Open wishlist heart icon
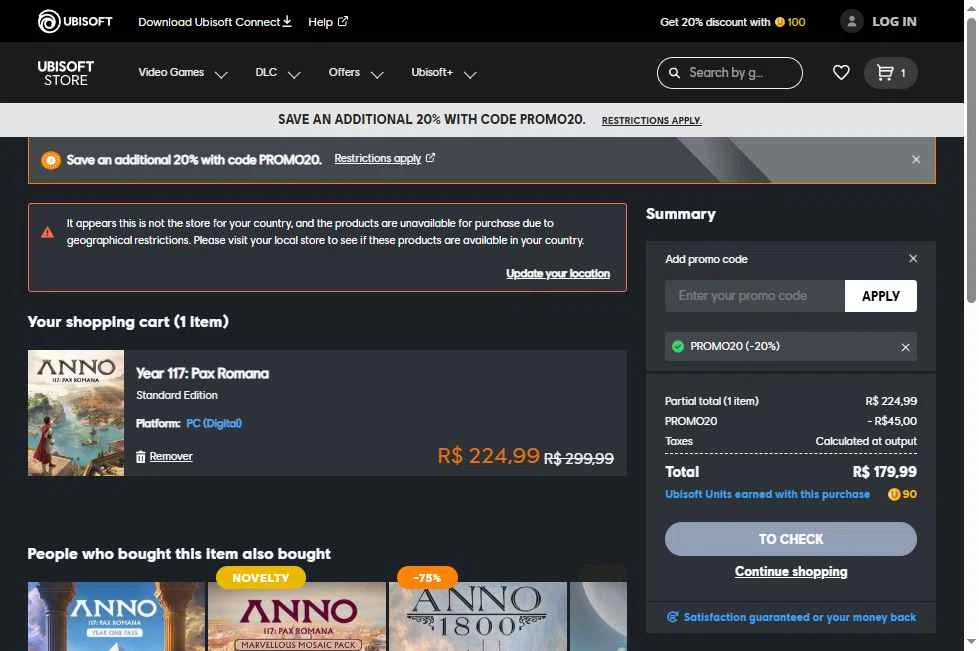This screenshot has height=651, width=979. (x=841, y=72)
